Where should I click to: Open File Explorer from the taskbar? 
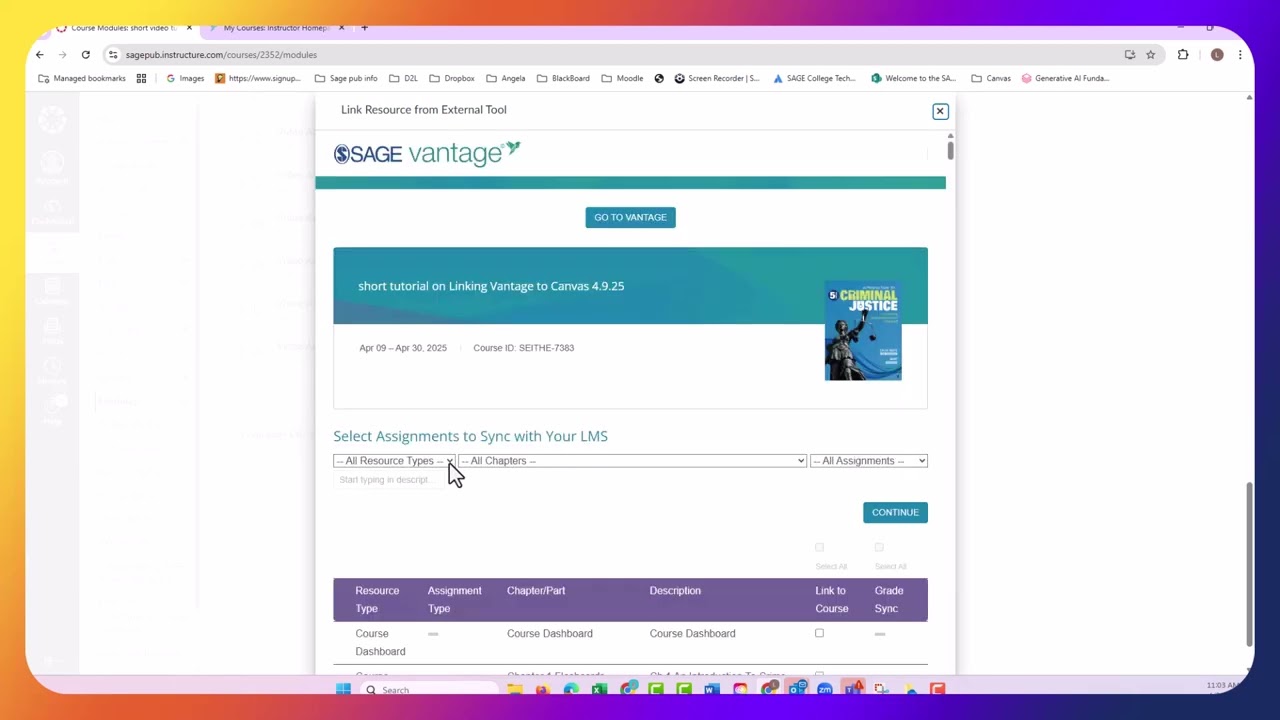tap(515, 690)
